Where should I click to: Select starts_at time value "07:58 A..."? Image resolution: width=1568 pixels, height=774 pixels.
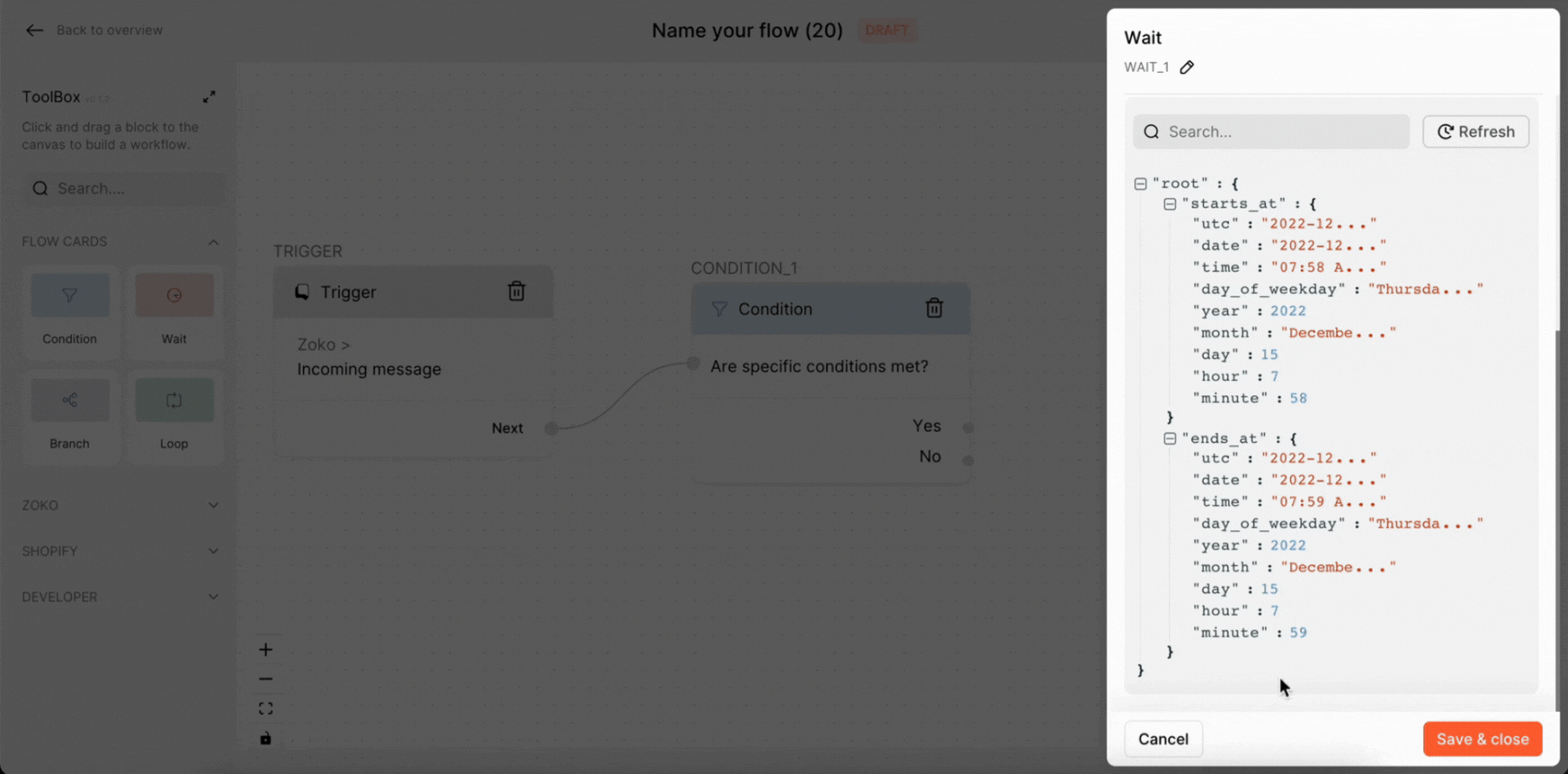point(1328,267)
